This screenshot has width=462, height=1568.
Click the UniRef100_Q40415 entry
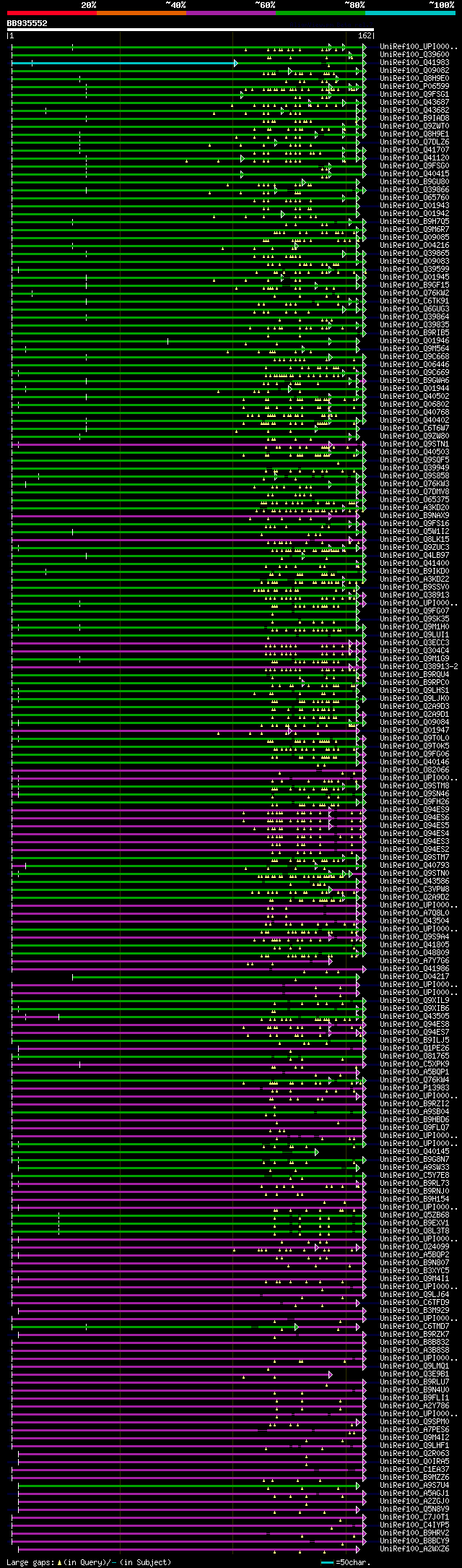414,174
